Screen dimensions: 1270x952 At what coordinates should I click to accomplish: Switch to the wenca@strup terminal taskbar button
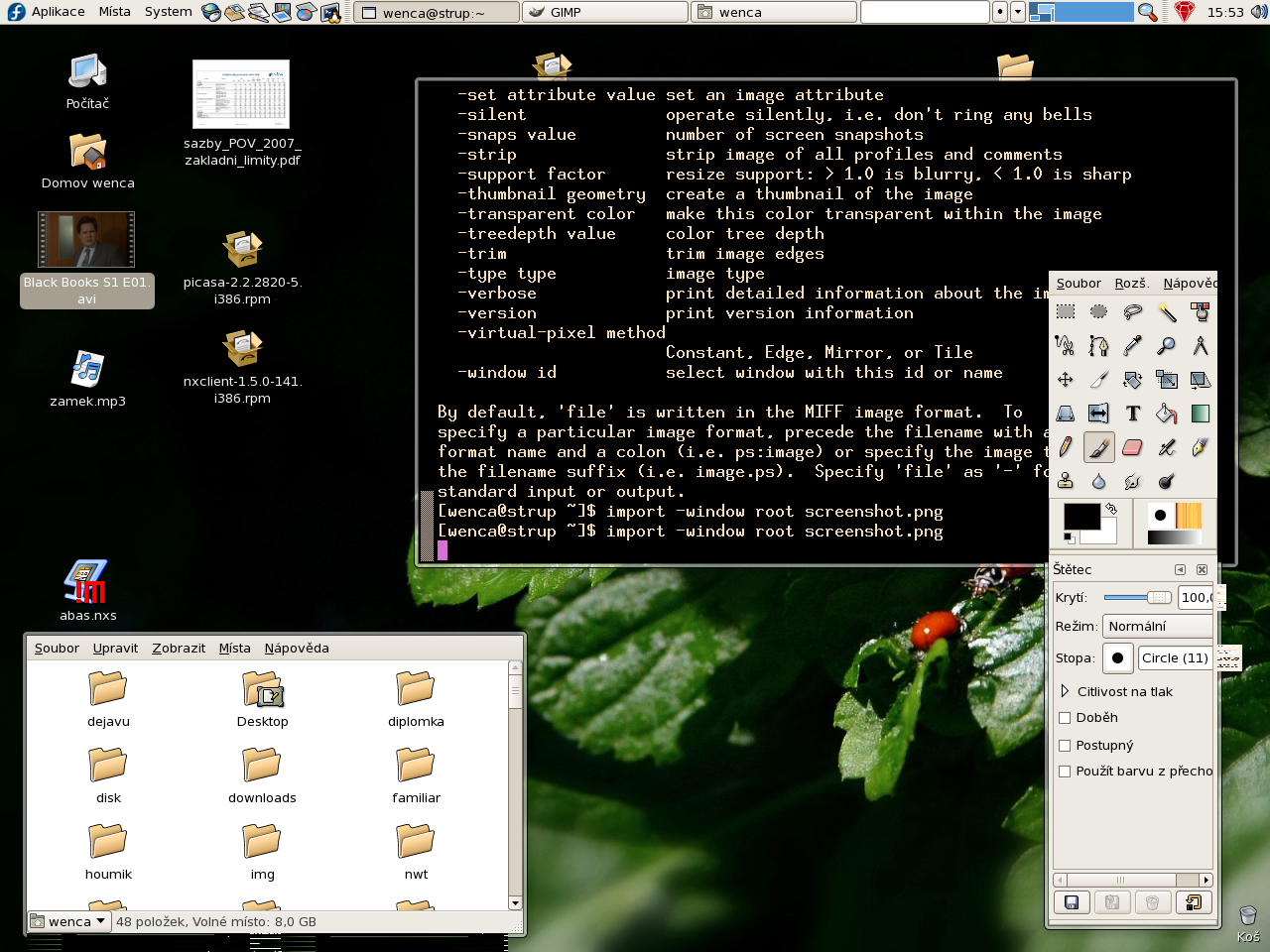point(436,13)
